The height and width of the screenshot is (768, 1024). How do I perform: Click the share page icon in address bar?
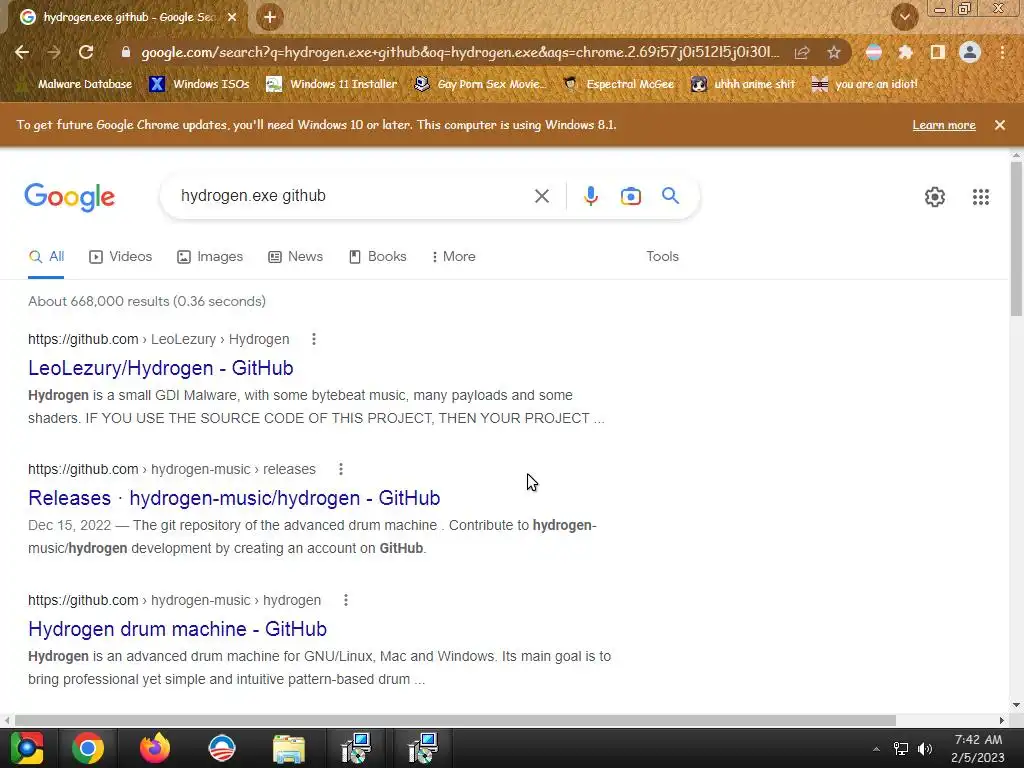tap(802, 52)
